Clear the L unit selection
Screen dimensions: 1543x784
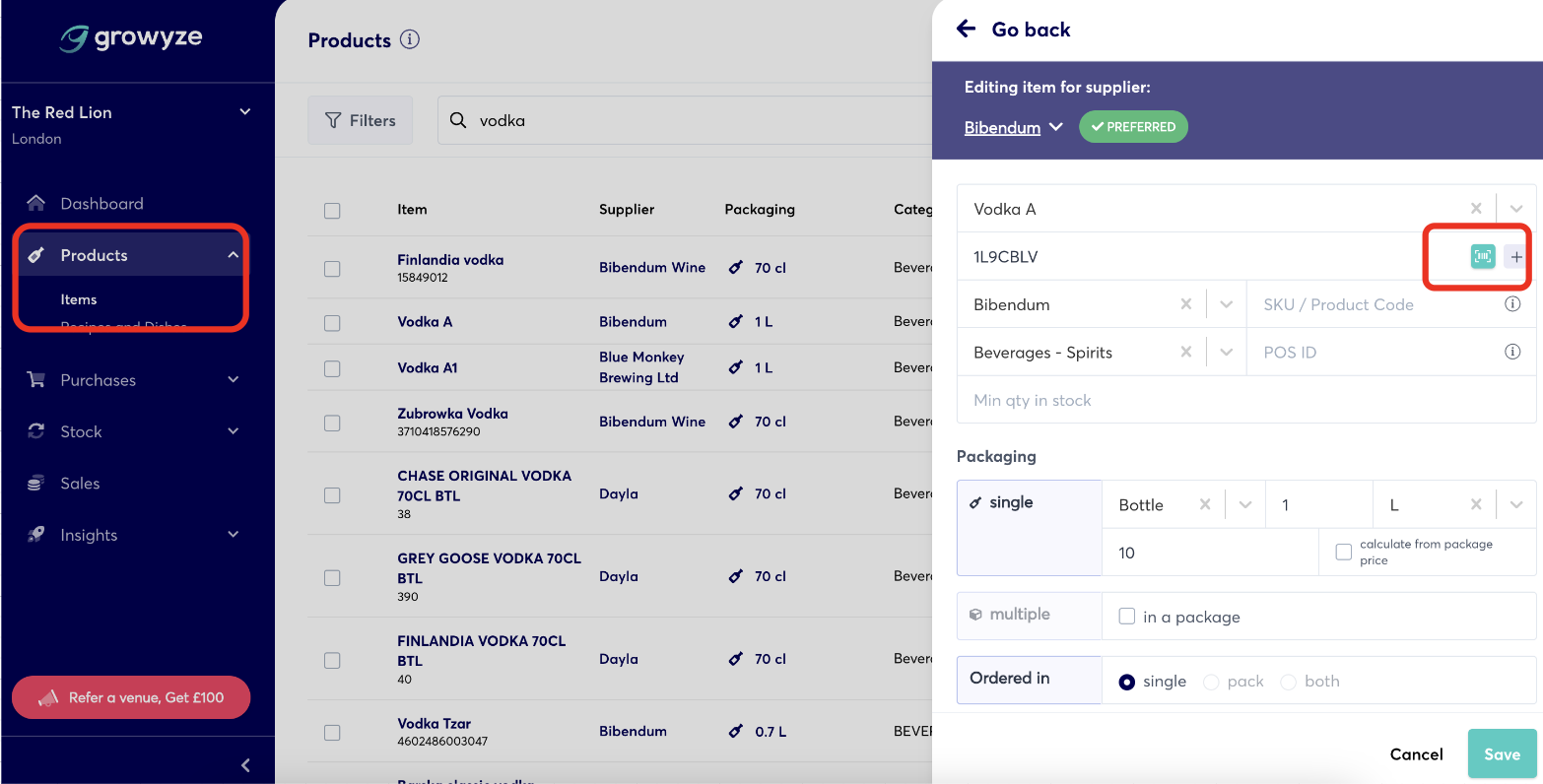pyautogui.click(x=1476, y=504)
